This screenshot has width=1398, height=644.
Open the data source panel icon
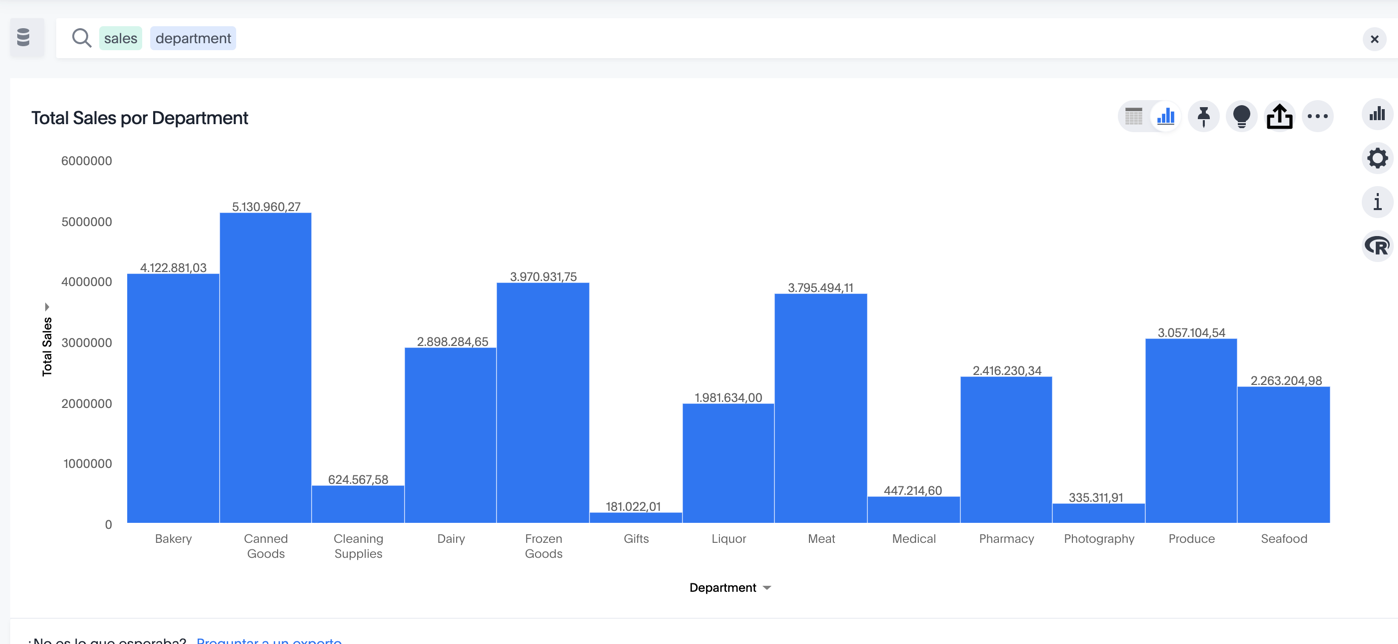24,38
